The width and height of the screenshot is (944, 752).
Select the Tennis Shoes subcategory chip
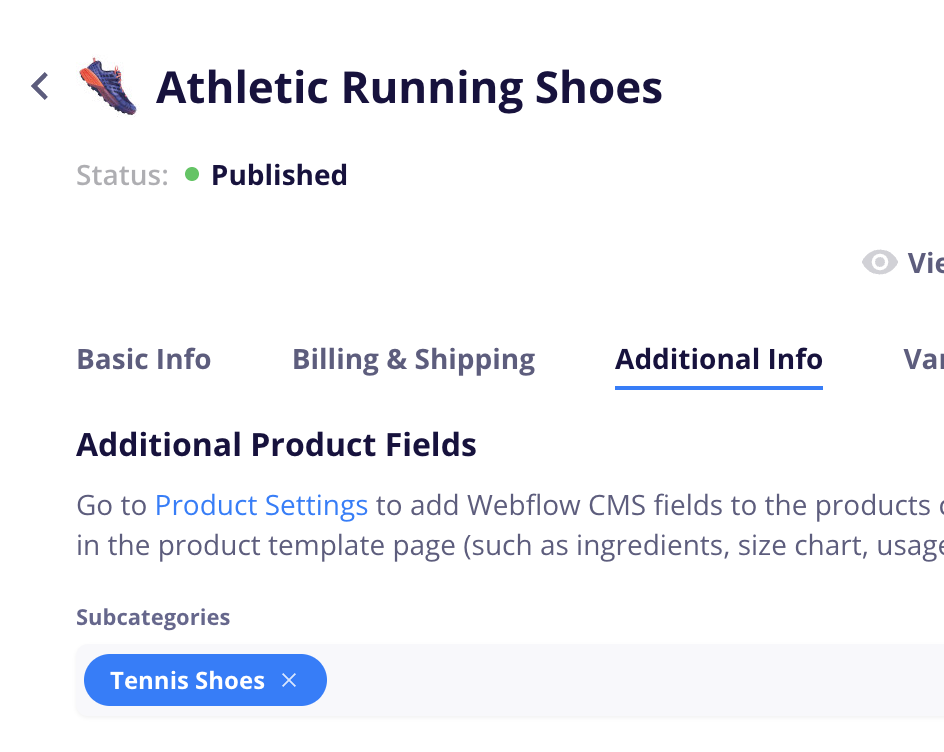(187, 681)
